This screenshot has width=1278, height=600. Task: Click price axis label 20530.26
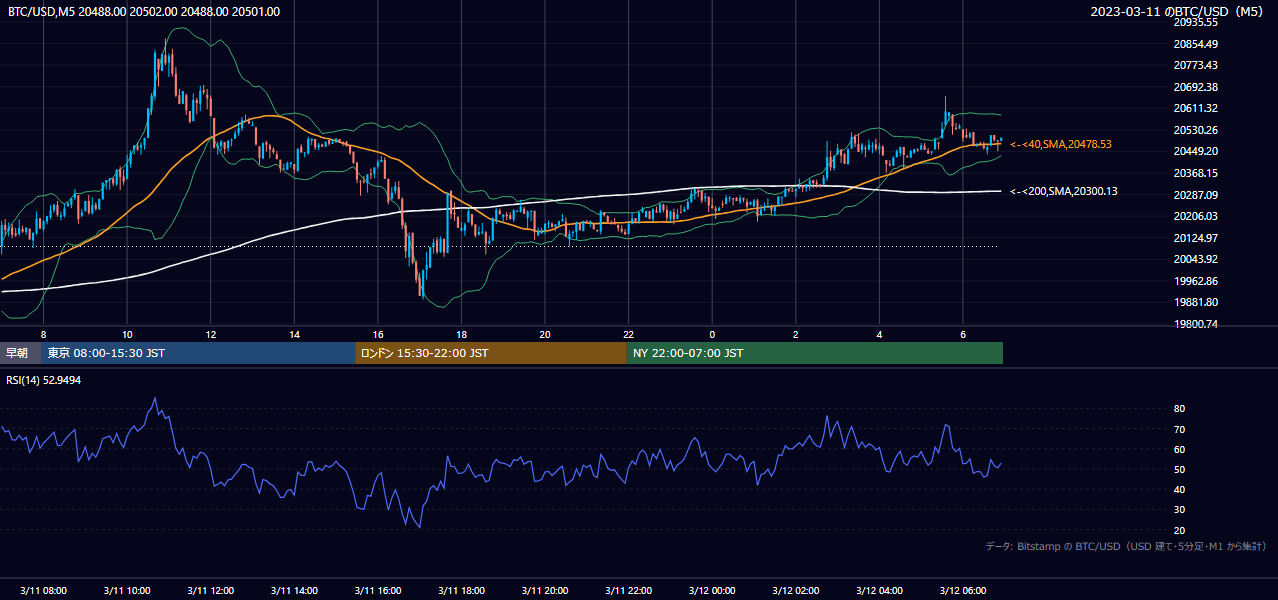point(1195,130)
